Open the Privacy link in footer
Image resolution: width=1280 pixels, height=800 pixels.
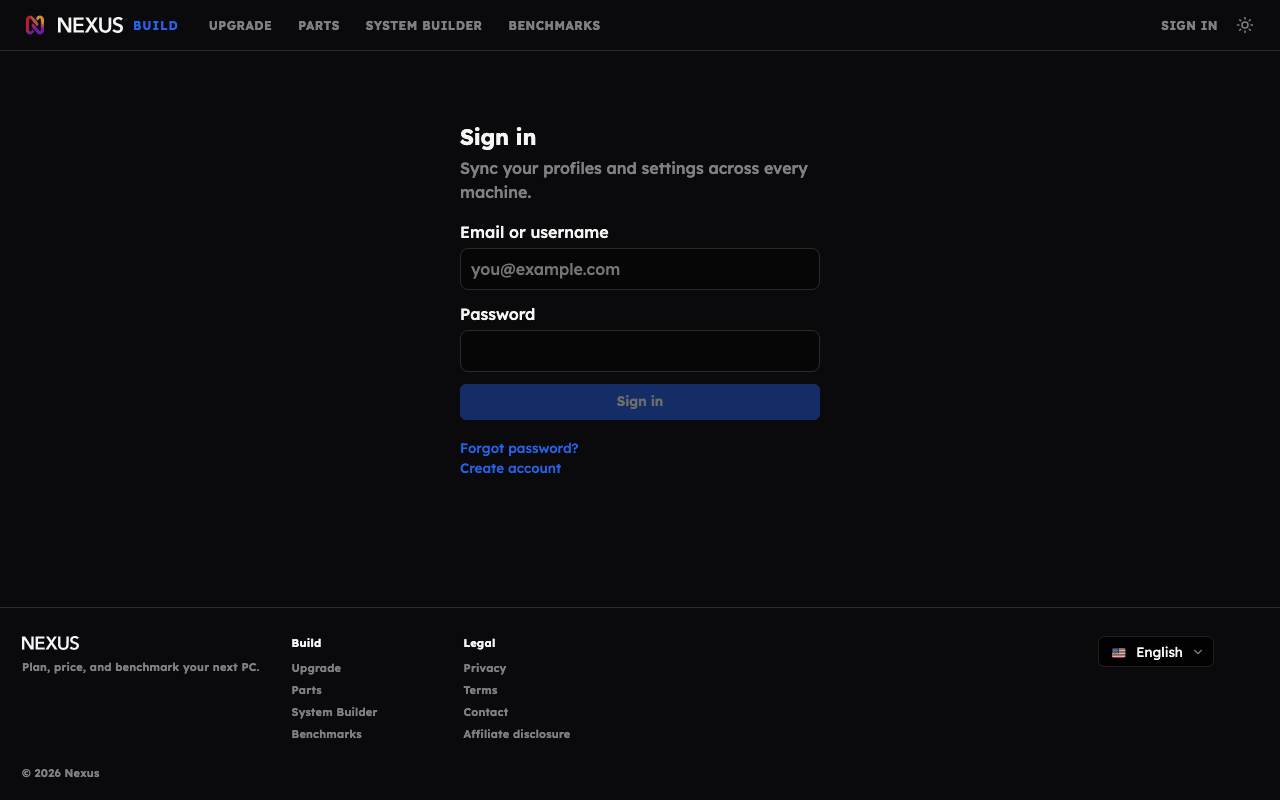coord(485,668)
